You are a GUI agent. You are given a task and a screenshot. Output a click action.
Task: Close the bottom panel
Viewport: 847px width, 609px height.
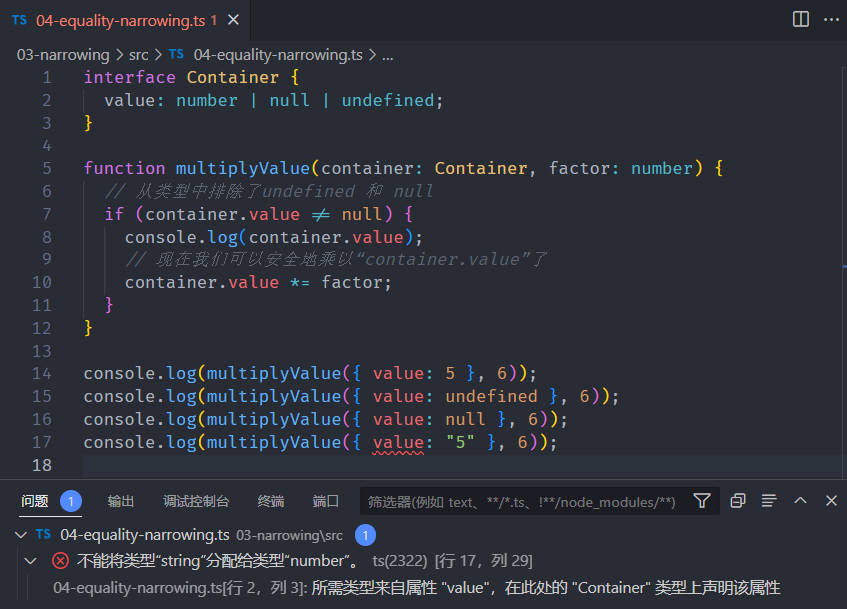click(831, 501)
